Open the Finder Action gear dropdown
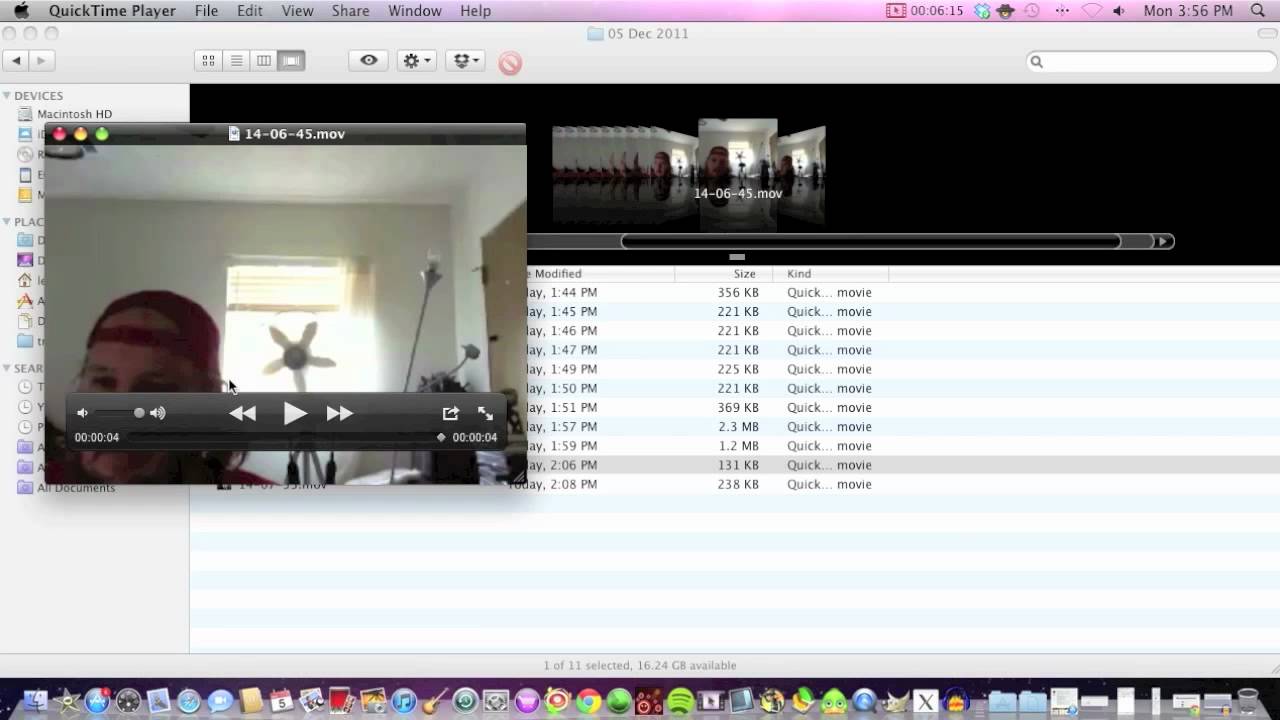This screenshot has width=1280, height=720. pos(417,61)
